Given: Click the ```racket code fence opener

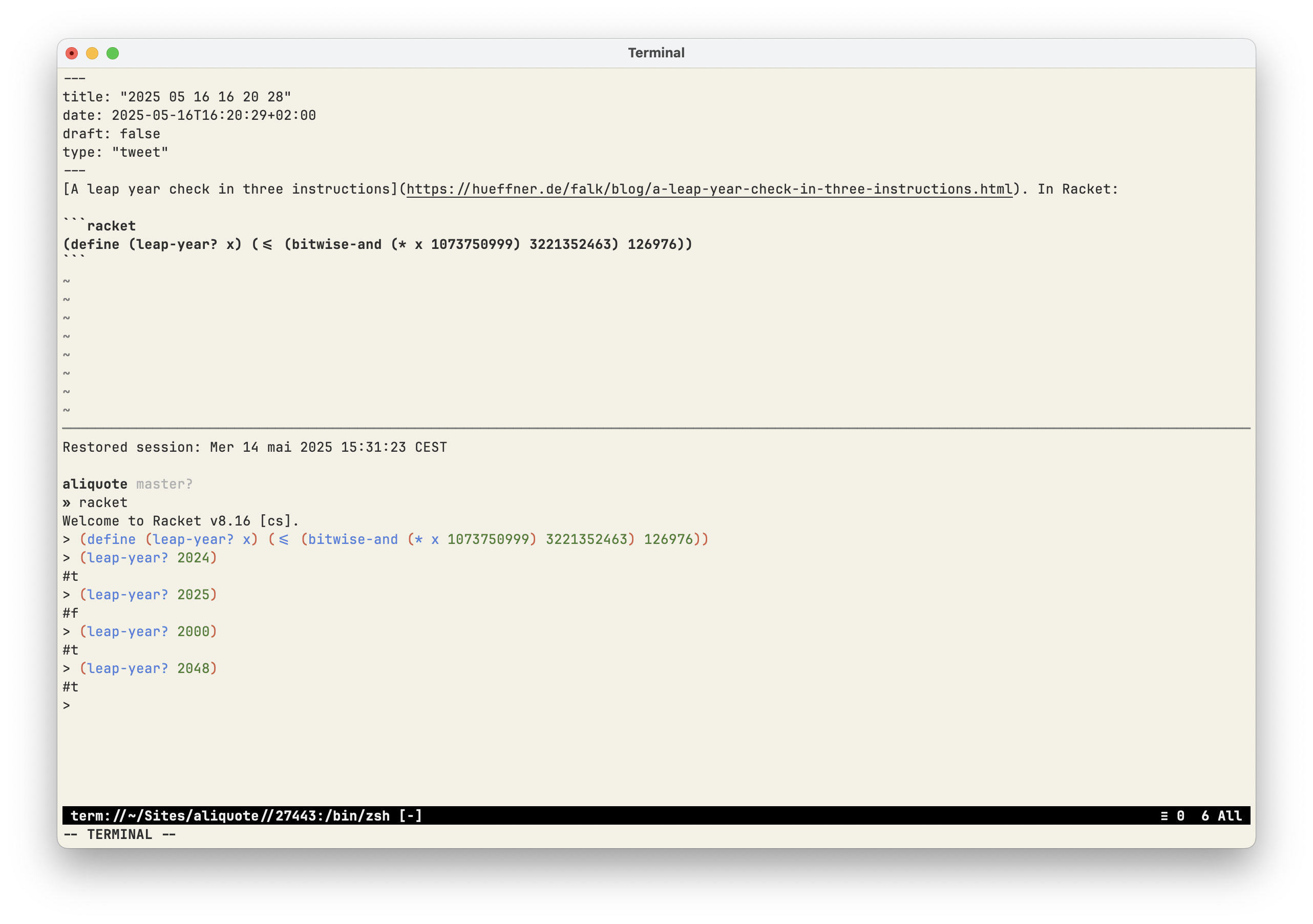Looking at the screenshot, I should [x=99, y=226].
